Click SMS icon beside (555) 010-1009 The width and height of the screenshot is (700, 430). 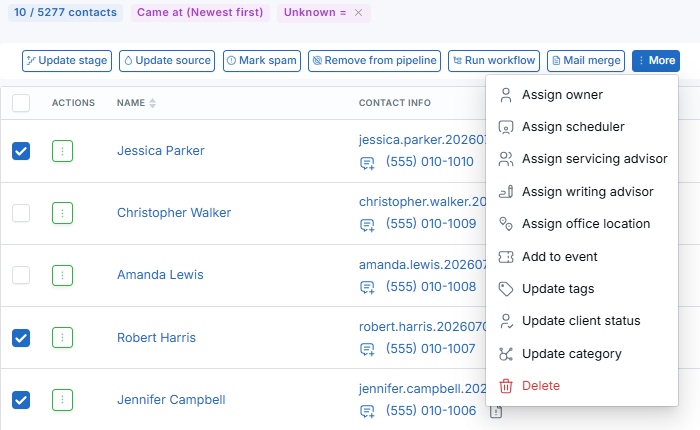pyautogui.click(x=367, y=225)
